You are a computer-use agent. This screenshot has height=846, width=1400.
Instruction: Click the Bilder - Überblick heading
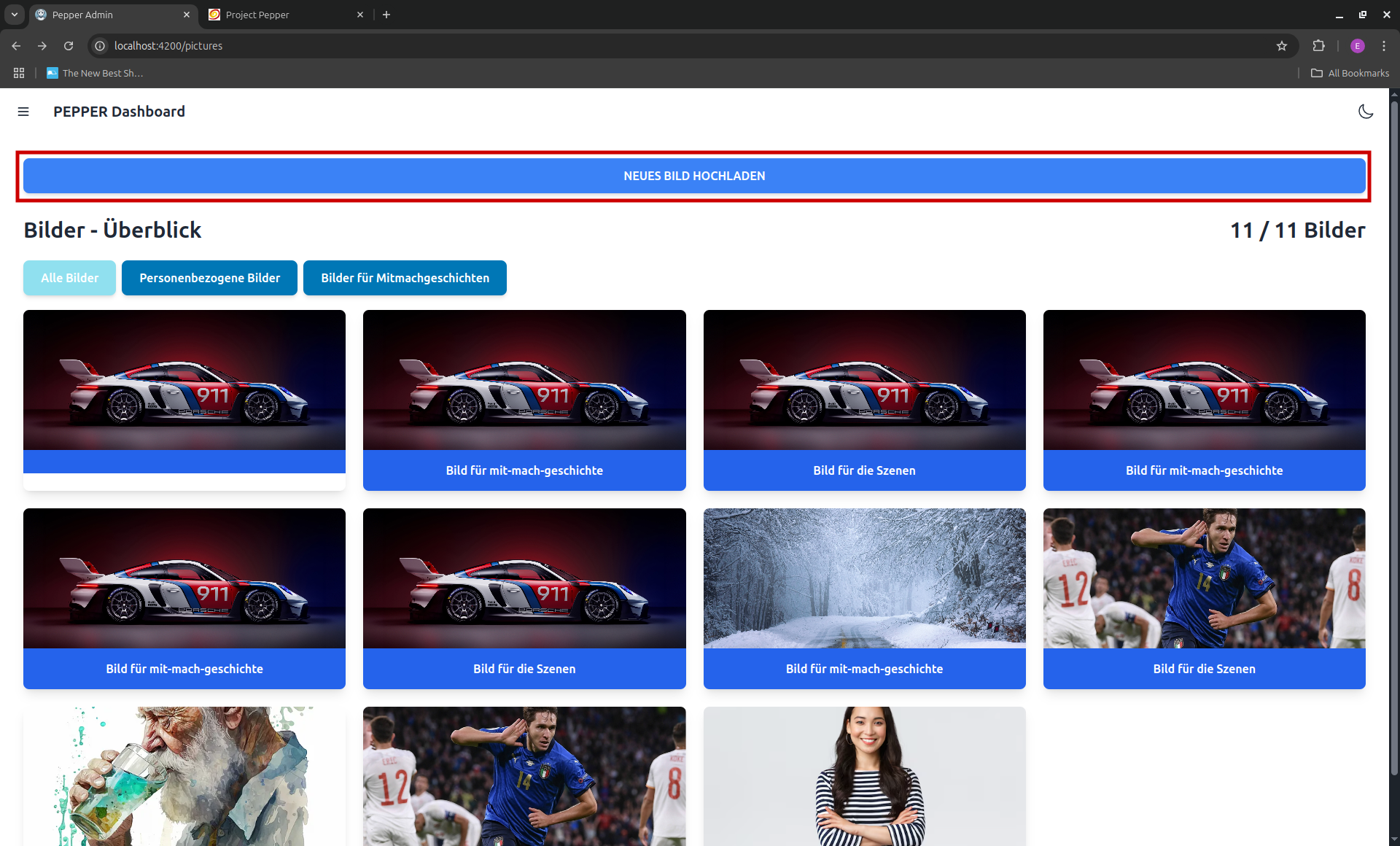112,230
